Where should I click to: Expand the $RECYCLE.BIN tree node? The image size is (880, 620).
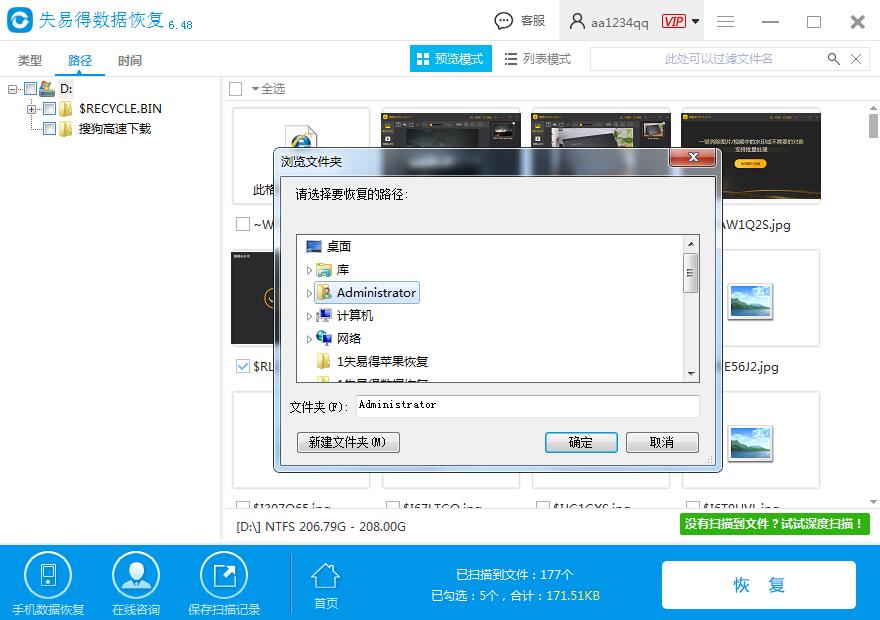31,109
